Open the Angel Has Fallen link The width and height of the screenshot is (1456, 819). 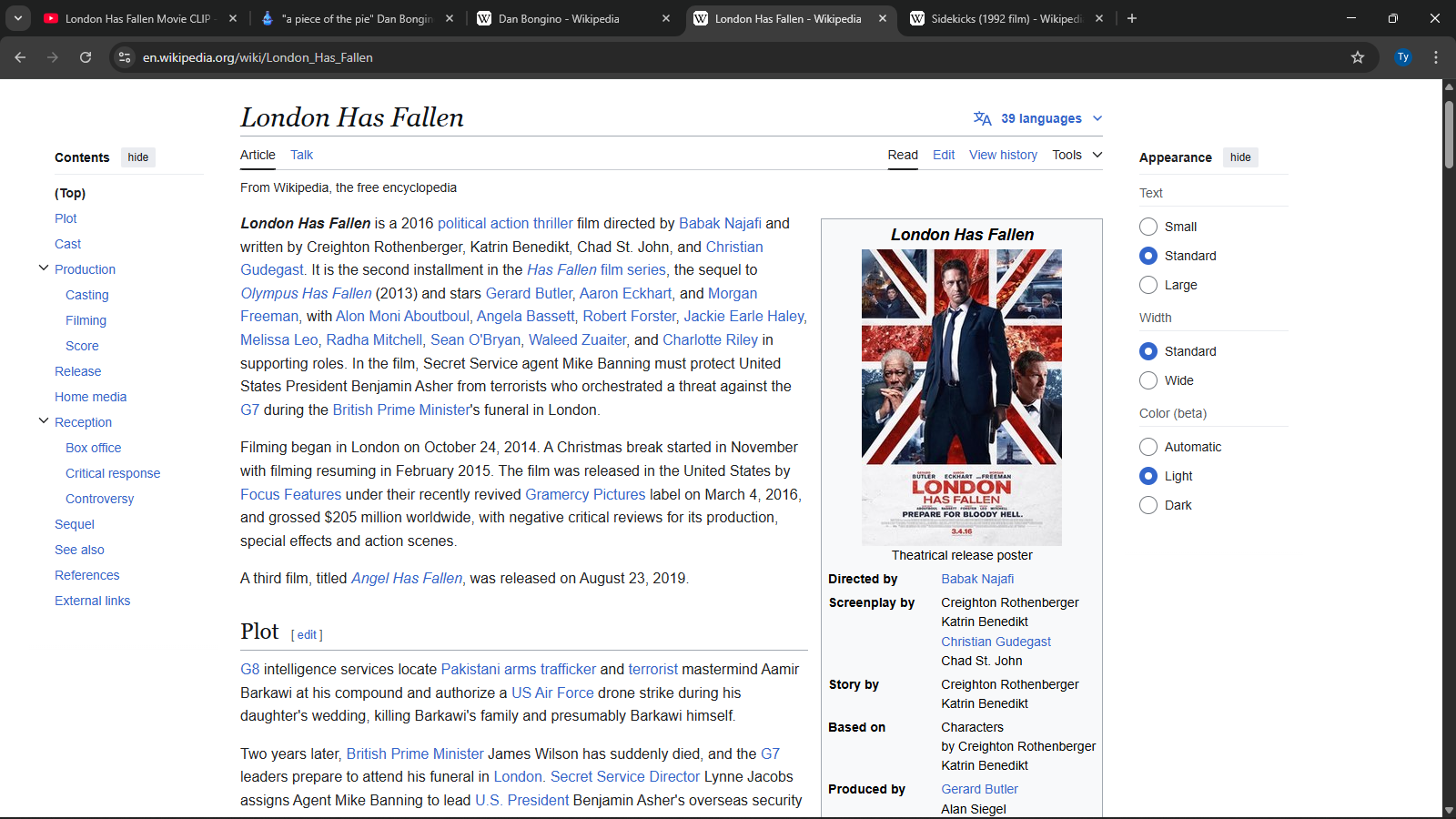[407, 578]
